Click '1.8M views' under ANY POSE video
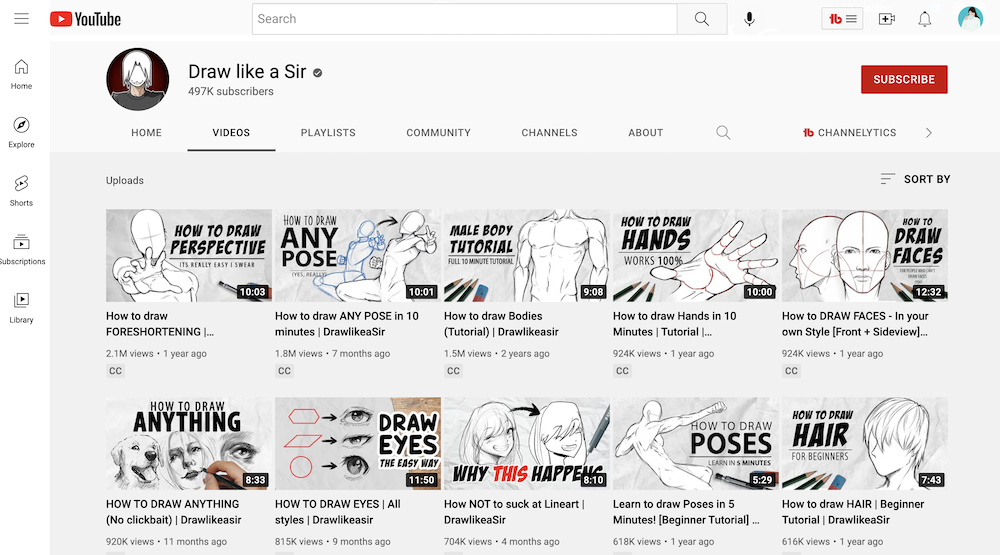The width and height of the screenshot is (1000, 555). [x=298, y=353]
